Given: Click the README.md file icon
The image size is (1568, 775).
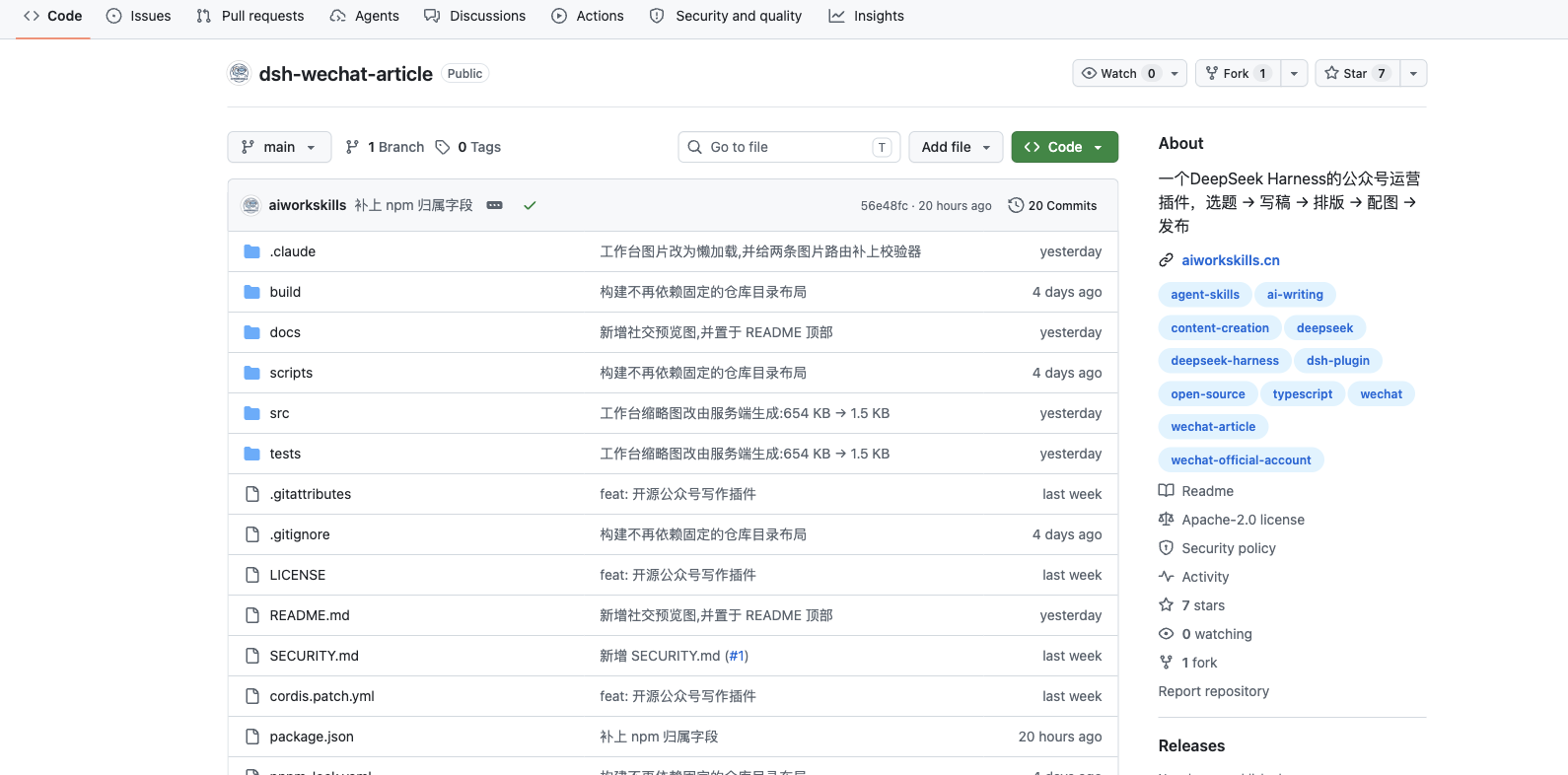Looking at the screenshot, I should (x=251, y=615).
